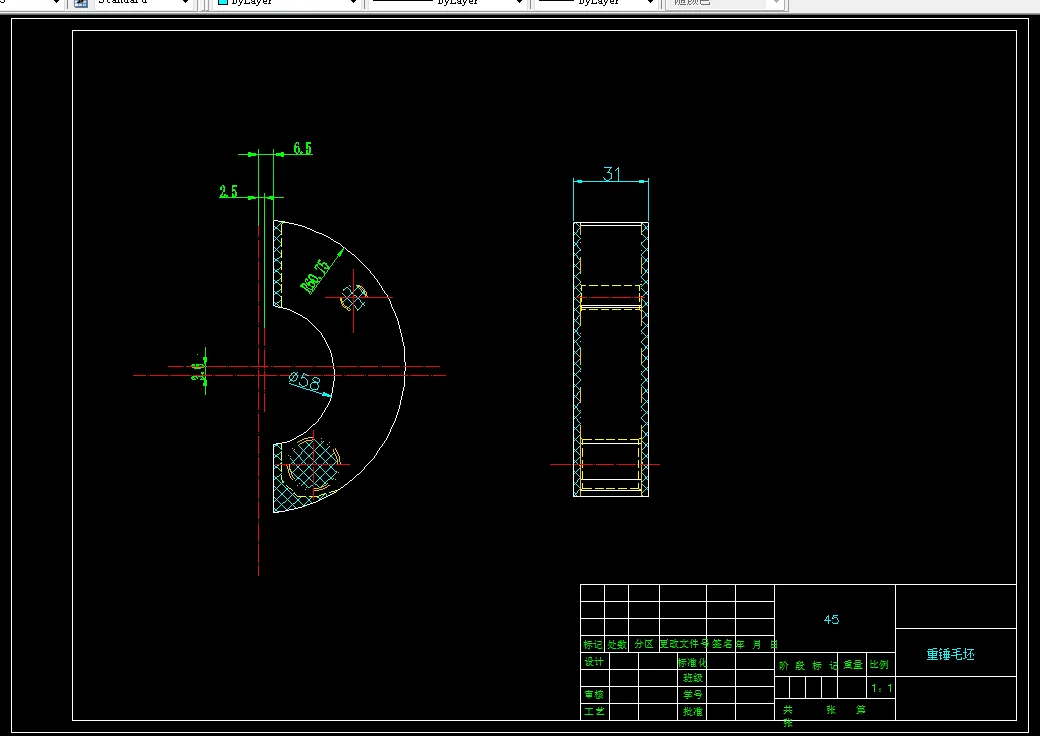Image resolution: width=1040 pixels, height=736 pixels.
Task: Select the small hatched hole in the upper half-ring
Action: pyautogui.click(x=353, y=298)
